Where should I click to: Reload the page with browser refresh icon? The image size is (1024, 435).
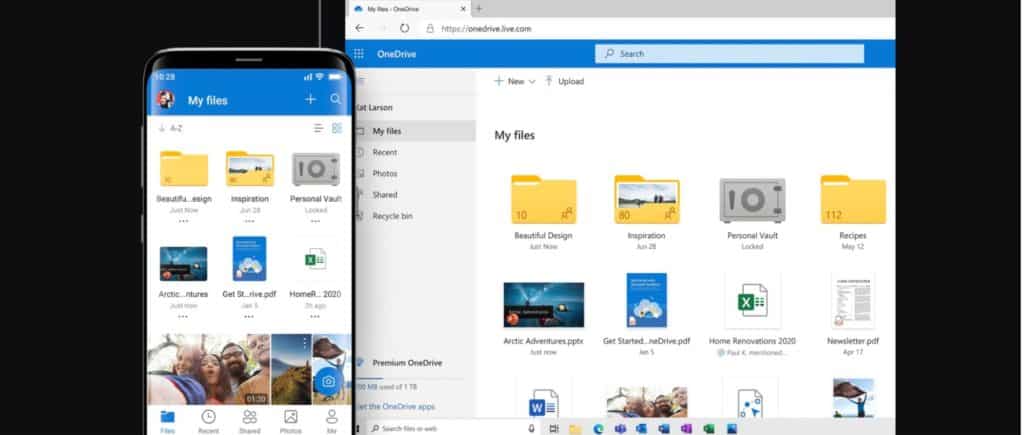[404, 28]
